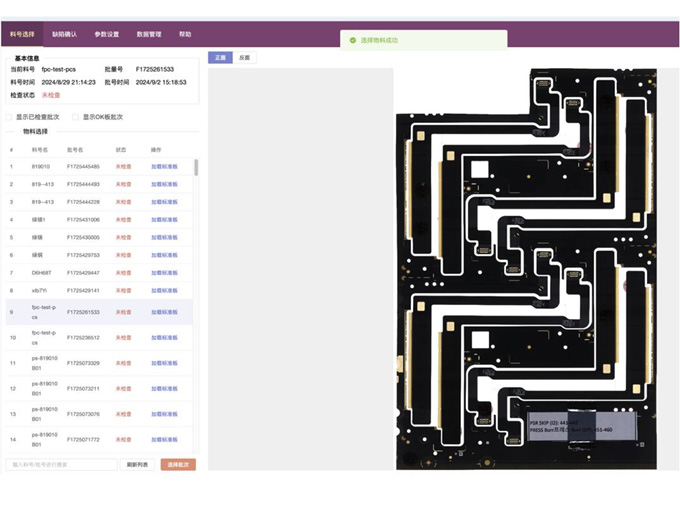Toggle the 显示OK板批次 checkbox
Screen dimensions: 680x515
coord(76,117)
